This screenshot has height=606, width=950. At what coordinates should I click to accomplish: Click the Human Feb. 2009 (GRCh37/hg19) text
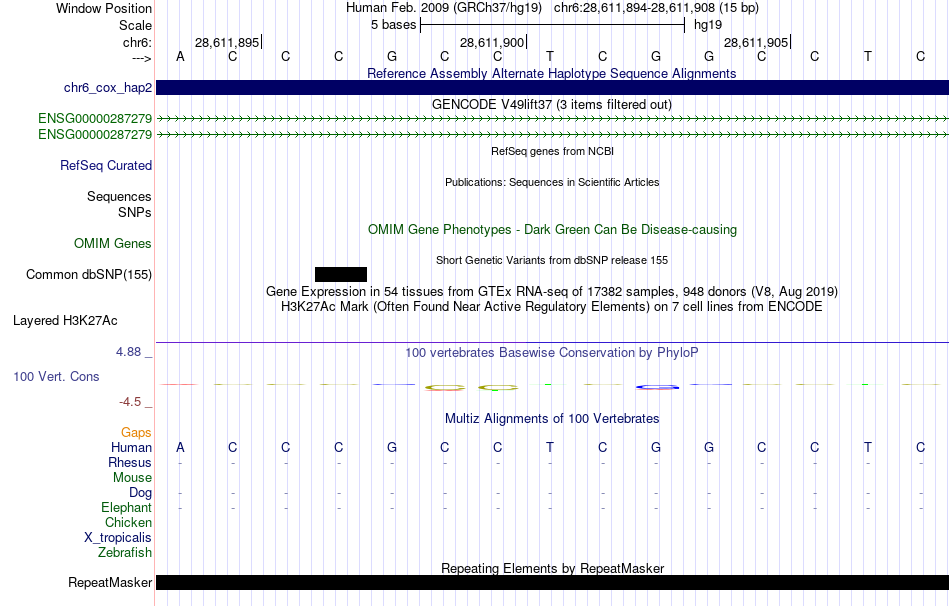(x=444, y=8)
